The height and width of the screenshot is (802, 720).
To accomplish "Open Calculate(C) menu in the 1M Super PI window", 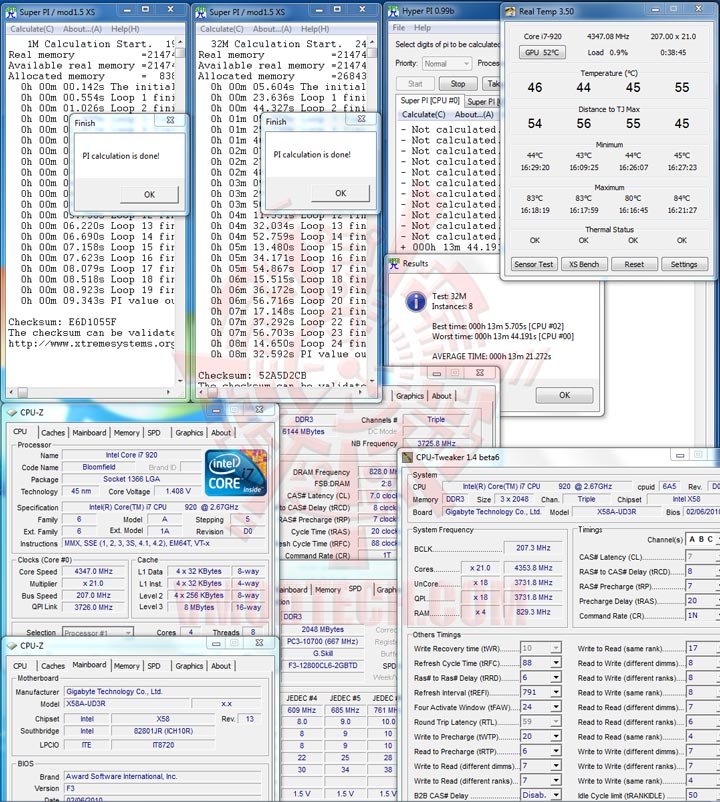I will click(x=32, y=29).
